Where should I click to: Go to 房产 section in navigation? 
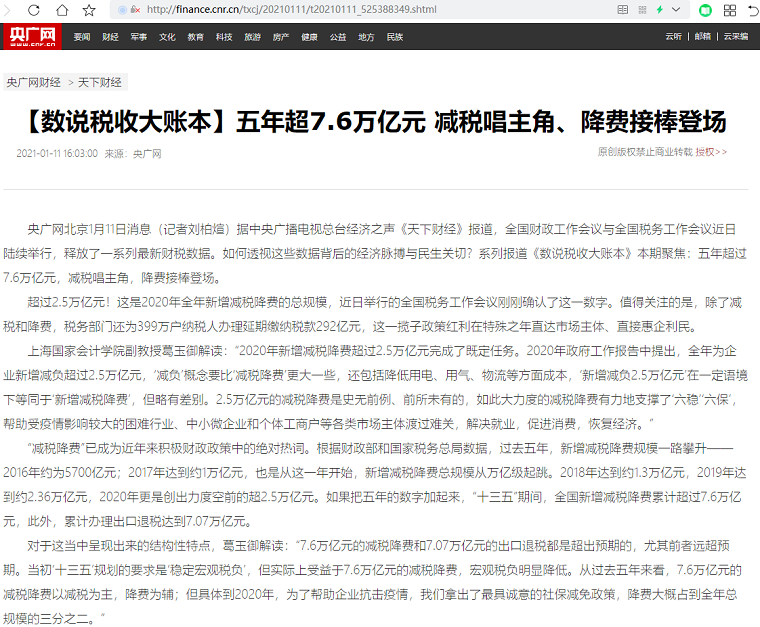(281, 37)
